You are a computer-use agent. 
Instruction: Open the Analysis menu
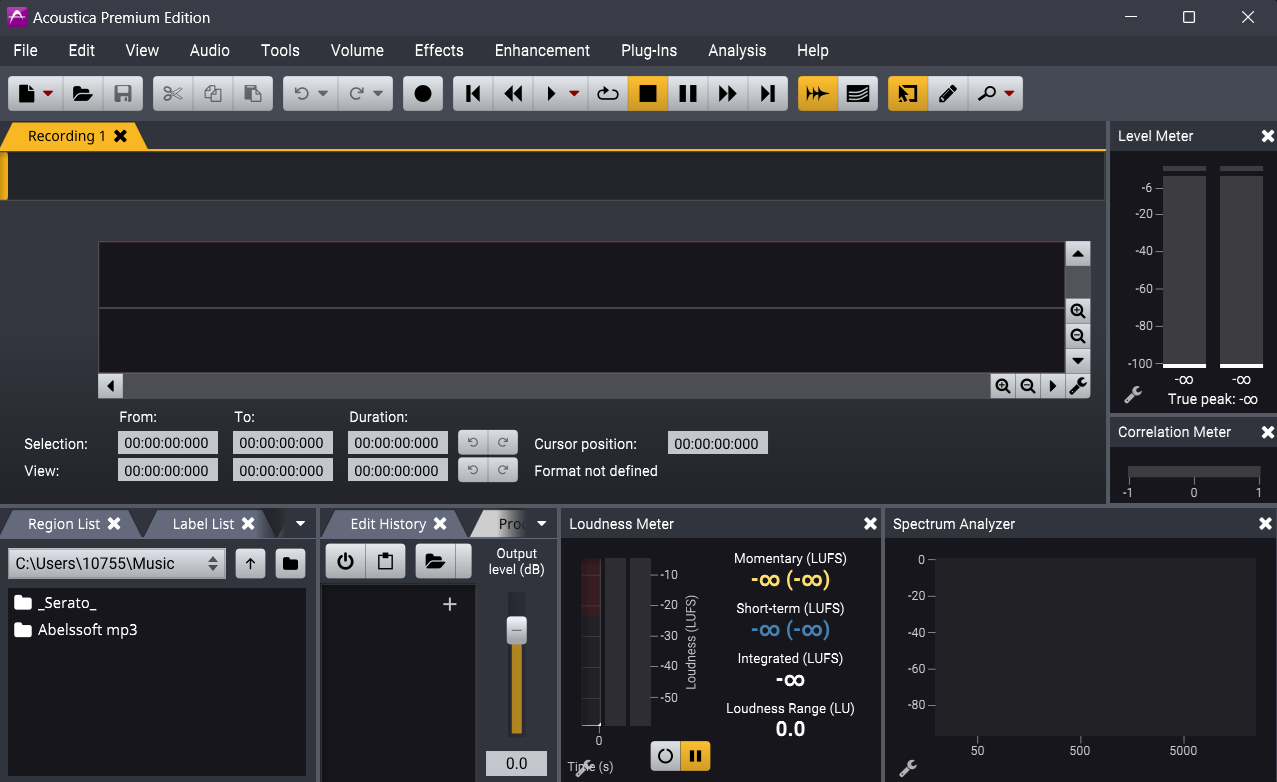tap(737, 50)
